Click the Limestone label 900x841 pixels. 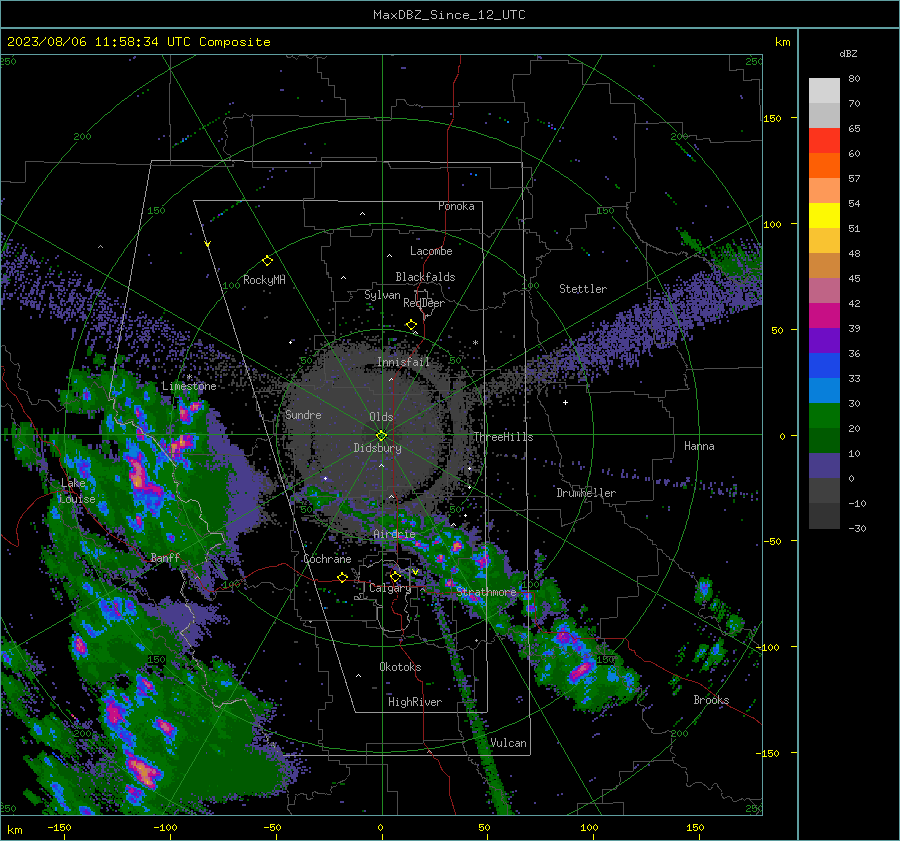[x=189, y=386]
